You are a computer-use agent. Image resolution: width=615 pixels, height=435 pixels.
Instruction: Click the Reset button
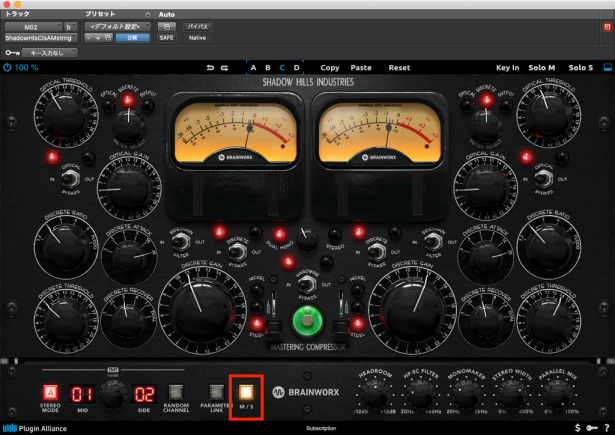399,67
